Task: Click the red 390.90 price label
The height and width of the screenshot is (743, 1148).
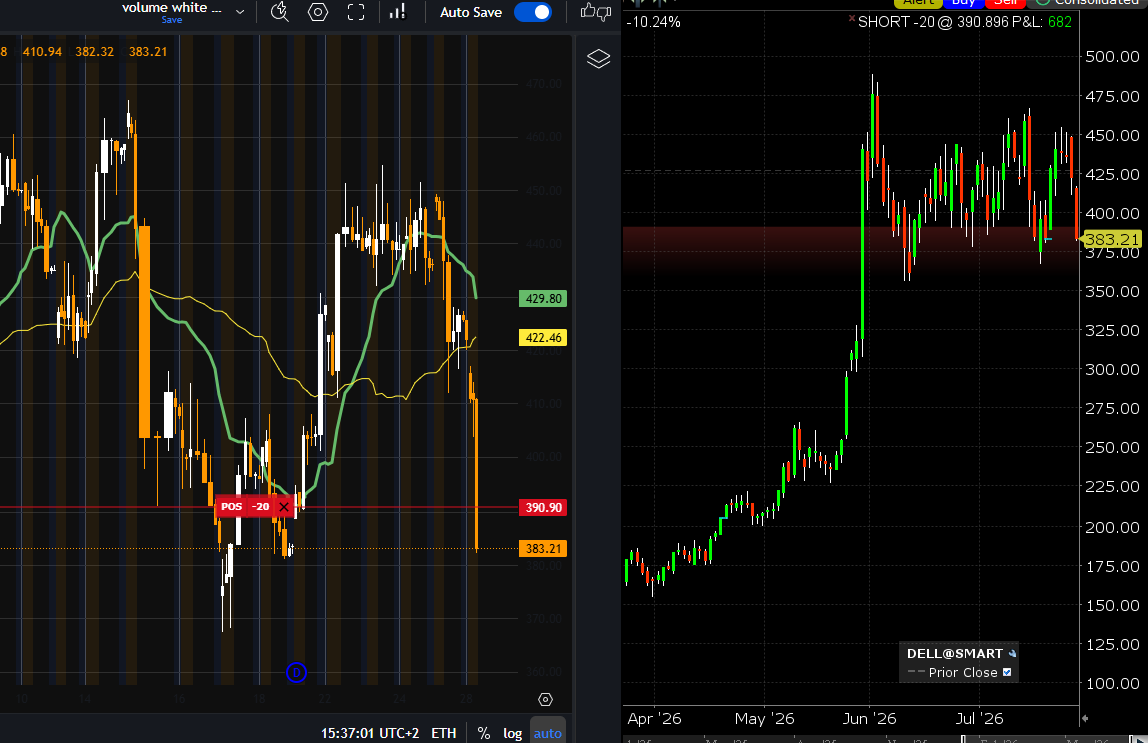Action: [x=543, y=507]
